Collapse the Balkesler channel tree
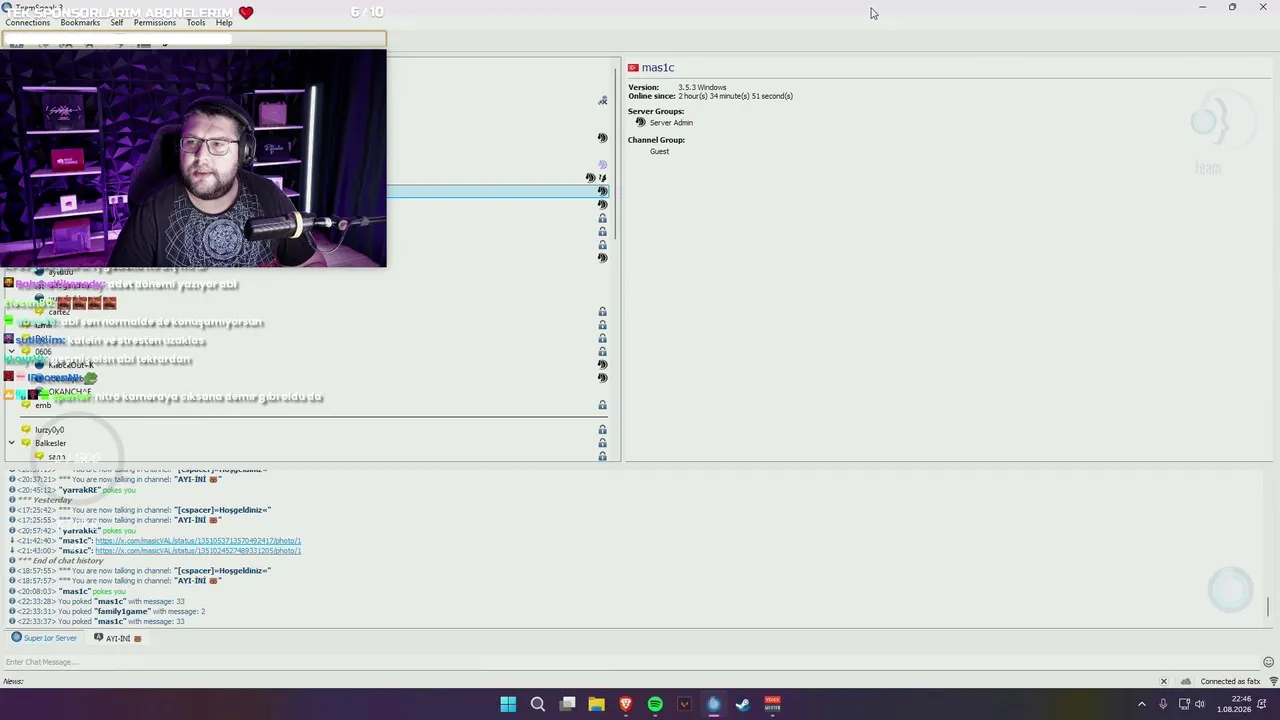Screen dimensions: 1280x720 12,443
